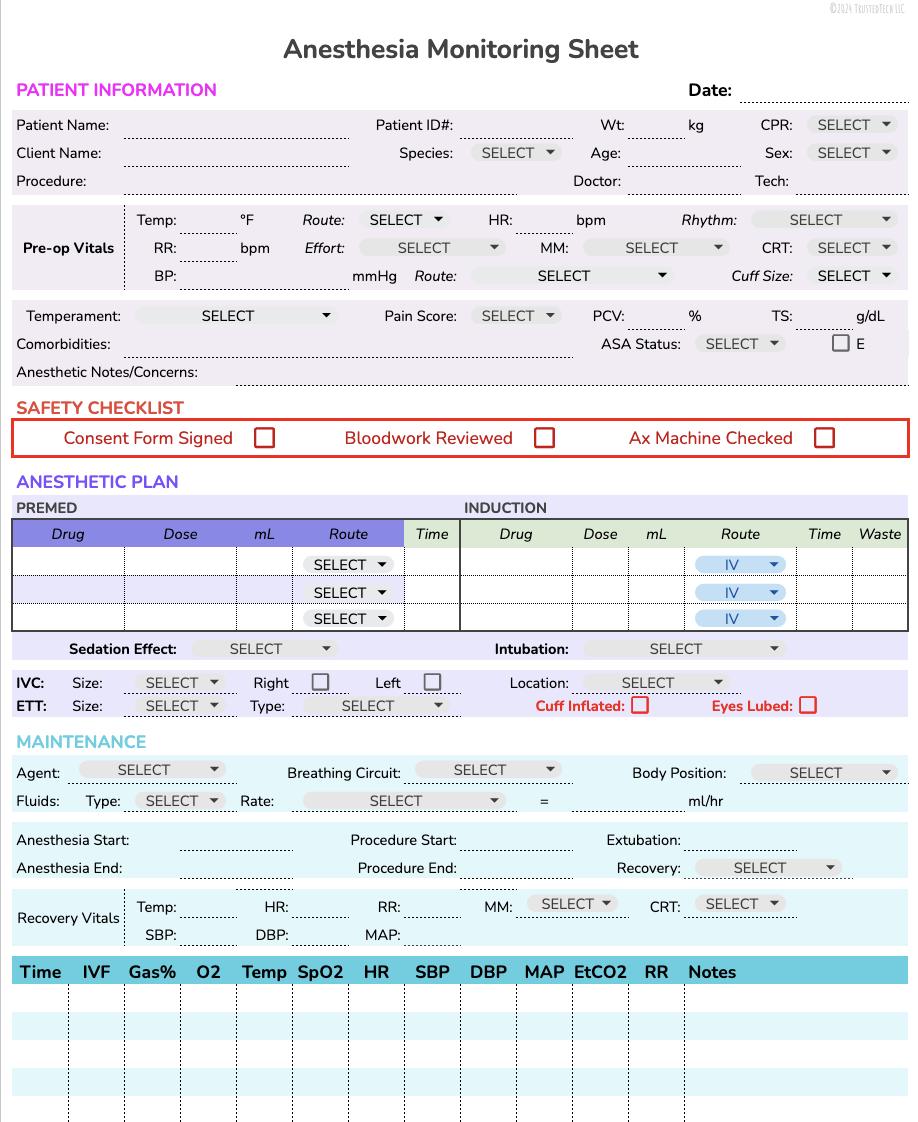Mark Ax Machine Checked
The height and width of the screenshot is (1122, 918).
pos(824,438)
